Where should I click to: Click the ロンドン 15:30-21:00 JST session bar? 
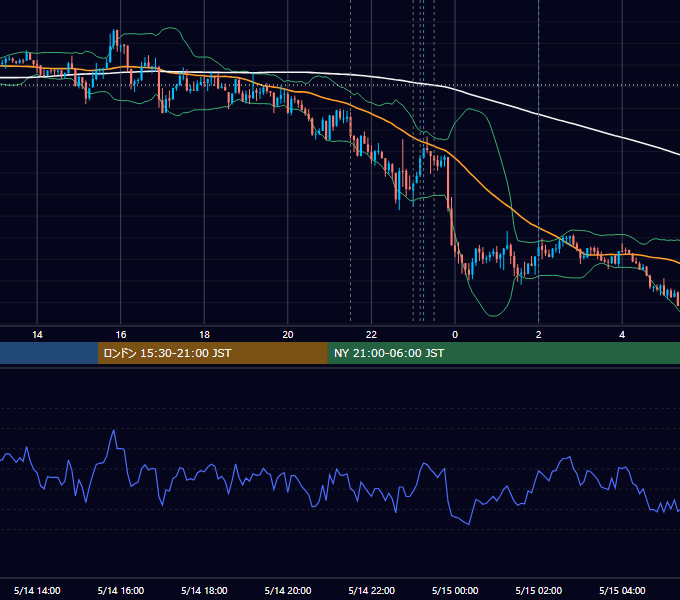pyautogui.click(x=212, y=353)
